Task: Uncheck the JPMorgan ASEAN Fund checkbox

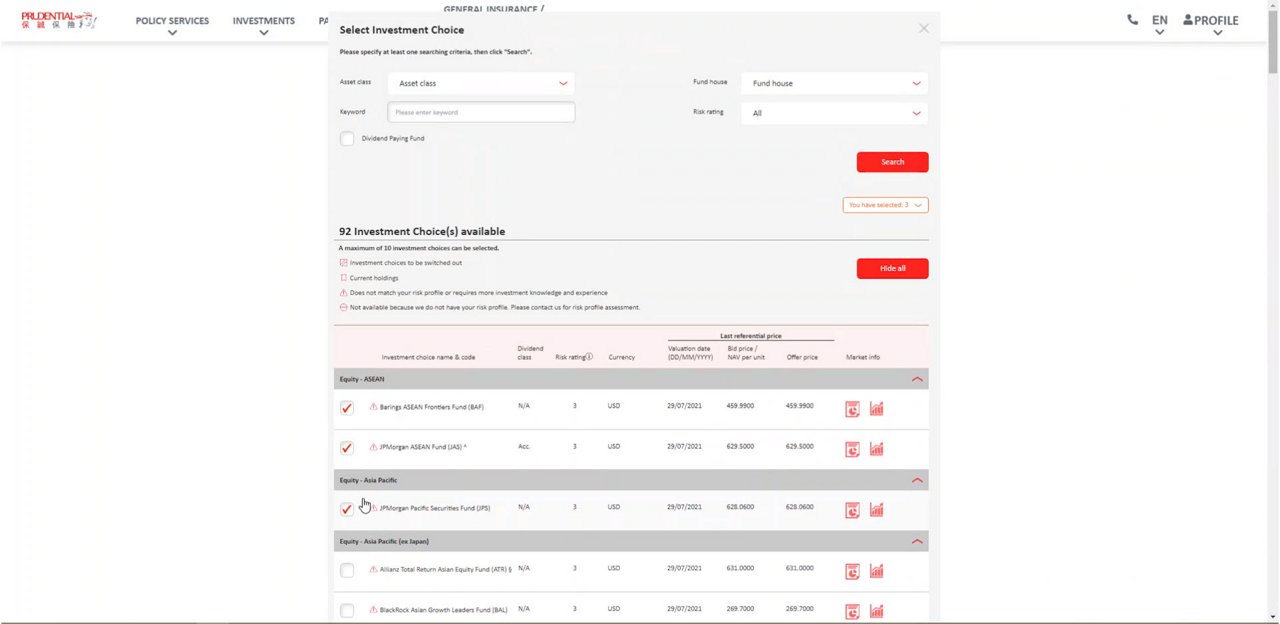Action: pos(347,448)
